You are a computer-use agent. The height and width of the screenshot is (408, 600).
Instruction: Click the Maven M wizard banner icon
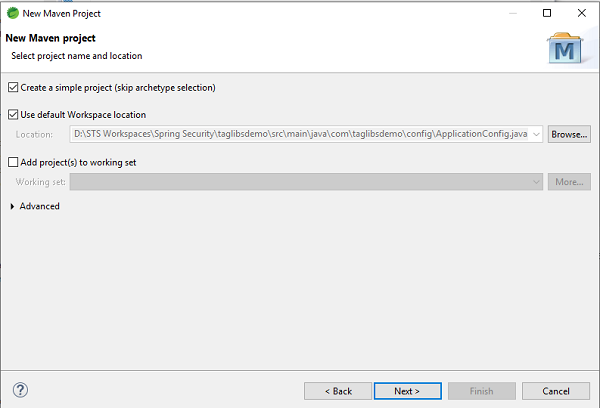coord(566,47)
